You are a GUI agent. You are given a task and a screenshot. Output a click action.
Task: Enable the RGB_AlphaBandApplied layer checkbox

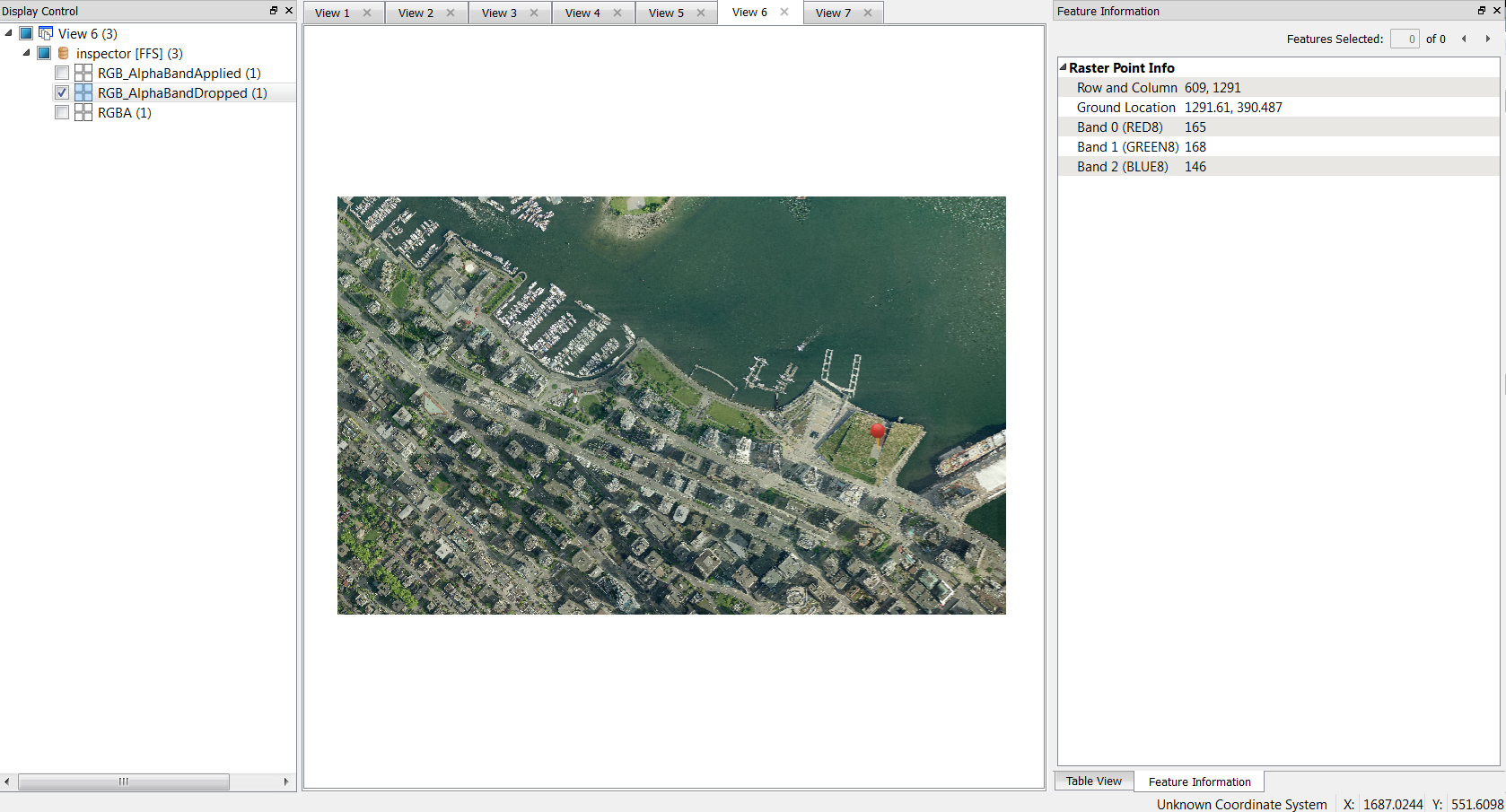(62, 73)
